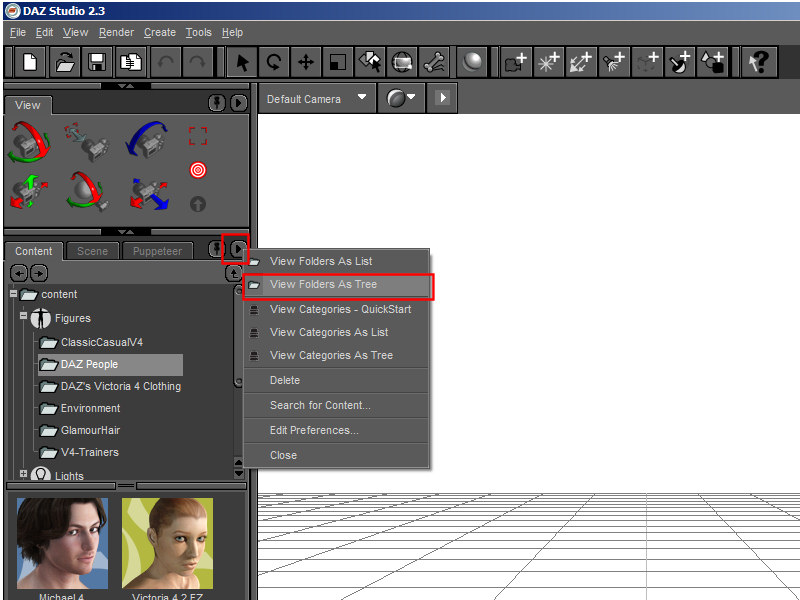Image resolution: width=800 pixels, height=600 pixels.
Task: Choose View Categories - QuickStart
Action: coord(337,309)
